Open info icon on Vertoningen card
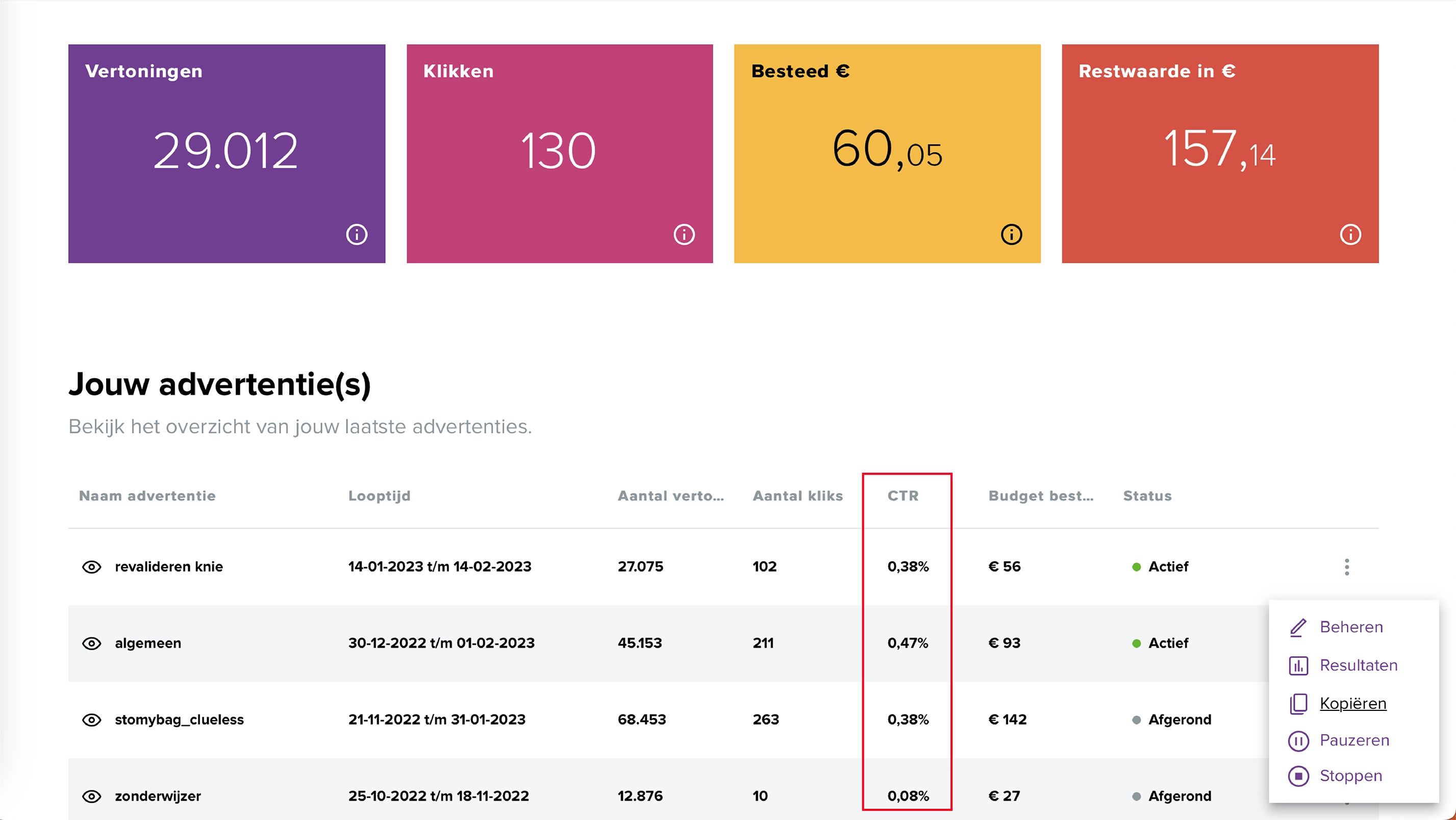The image size is (1456, 820). (x=356, y=234)
